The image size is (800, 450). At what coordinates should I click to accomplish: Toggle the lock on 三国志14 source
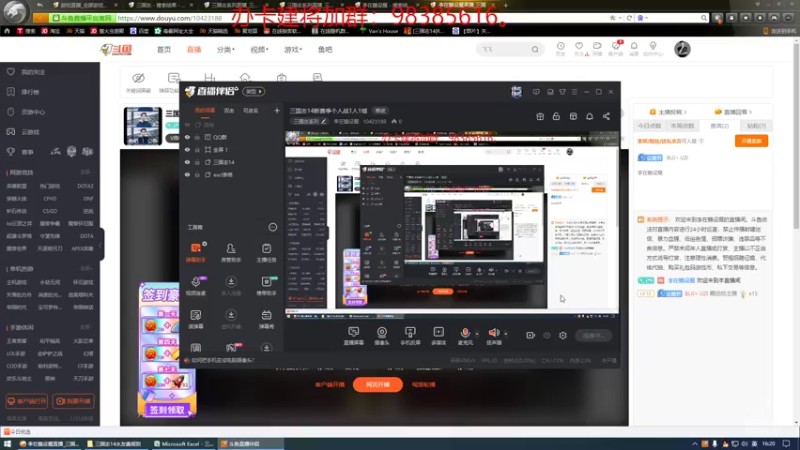point(197,162)
